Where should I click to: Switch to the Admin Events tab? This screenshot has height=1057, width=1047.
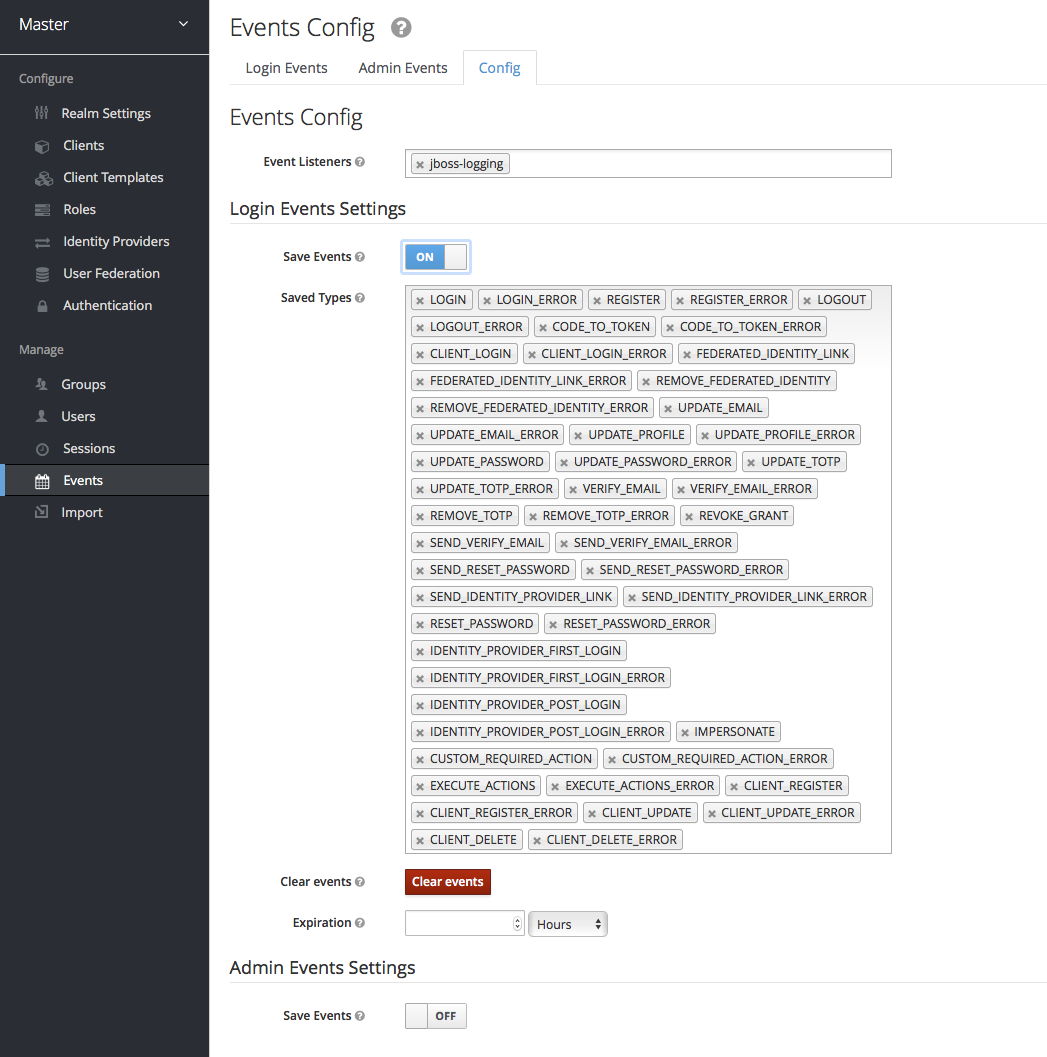[403, 68]
